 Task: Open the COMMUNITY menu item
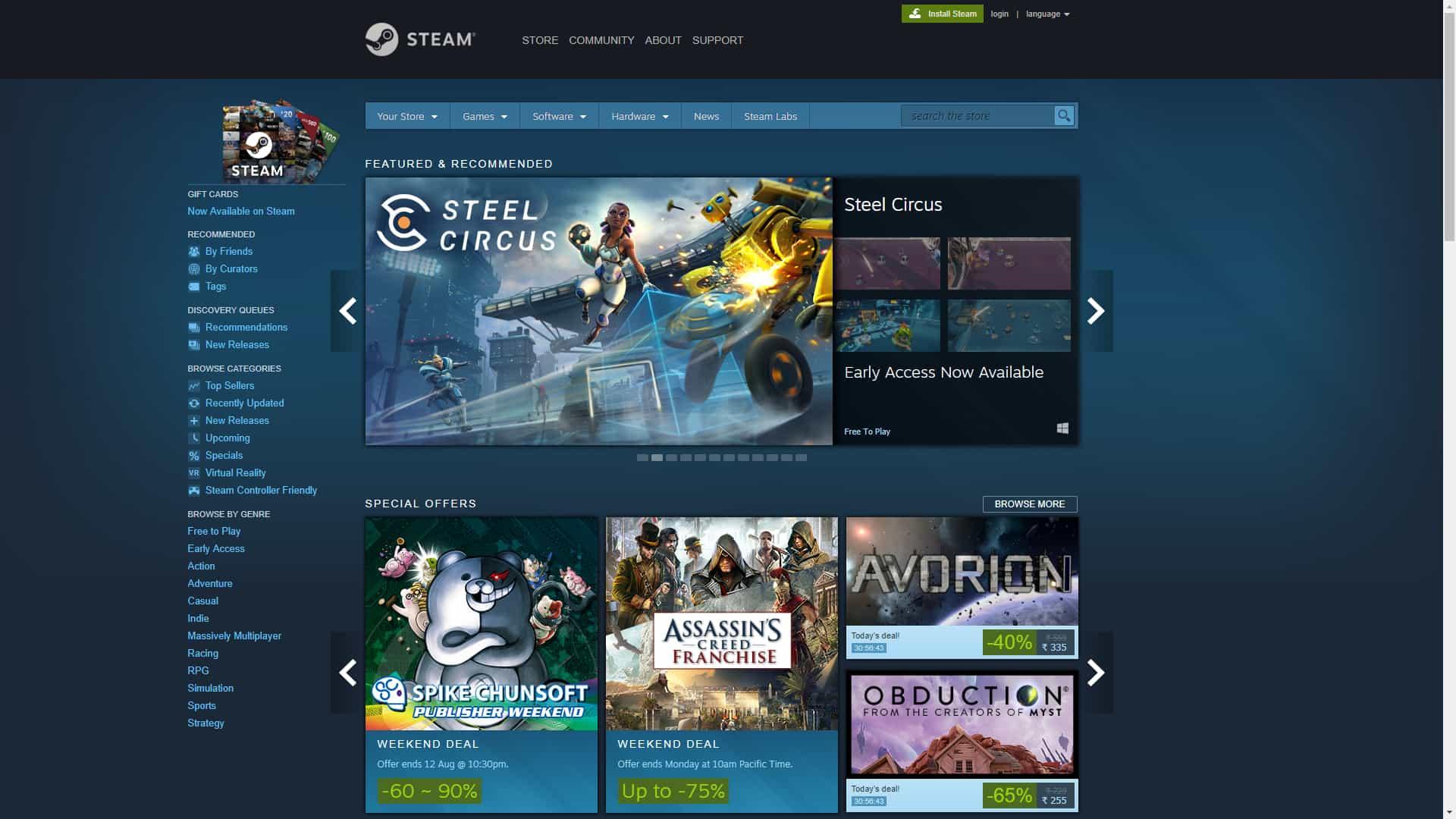pyautogui.click(x=601, y=40)
